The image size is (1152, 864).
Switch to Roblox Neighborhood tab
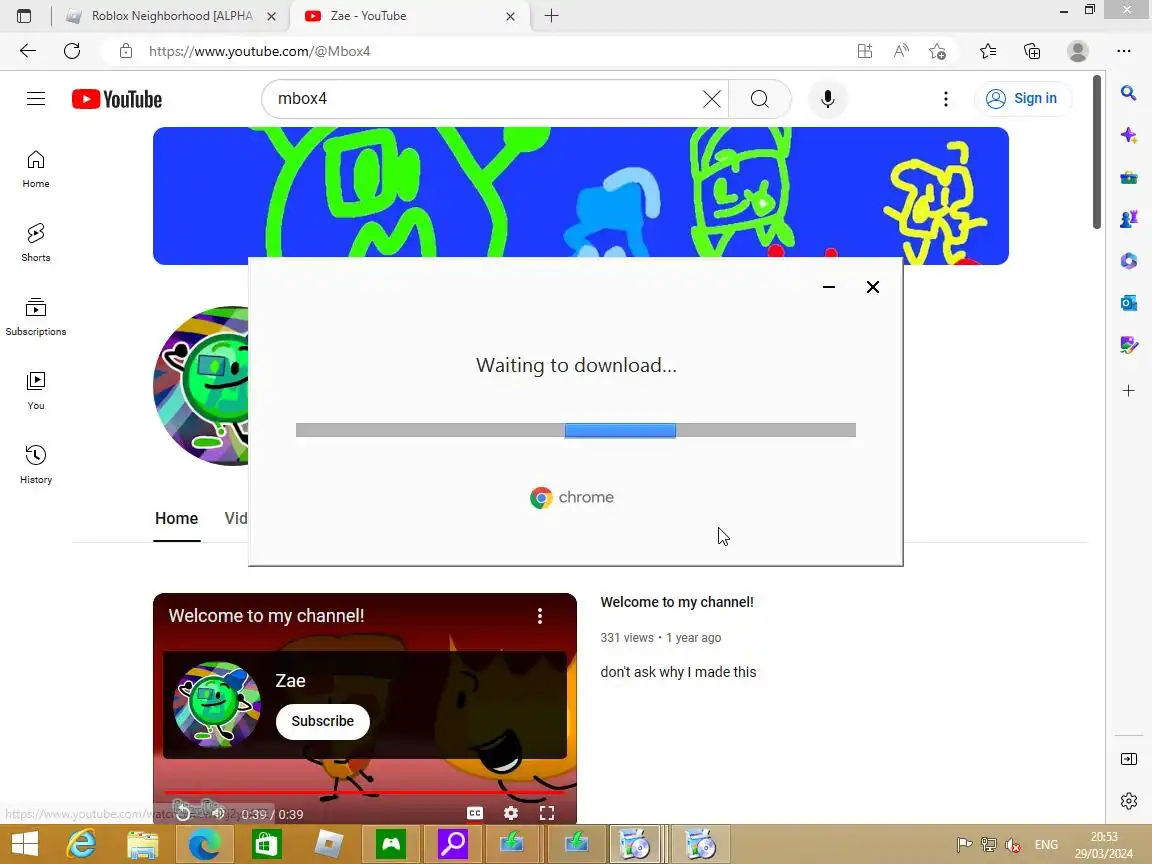pos(172,15)
